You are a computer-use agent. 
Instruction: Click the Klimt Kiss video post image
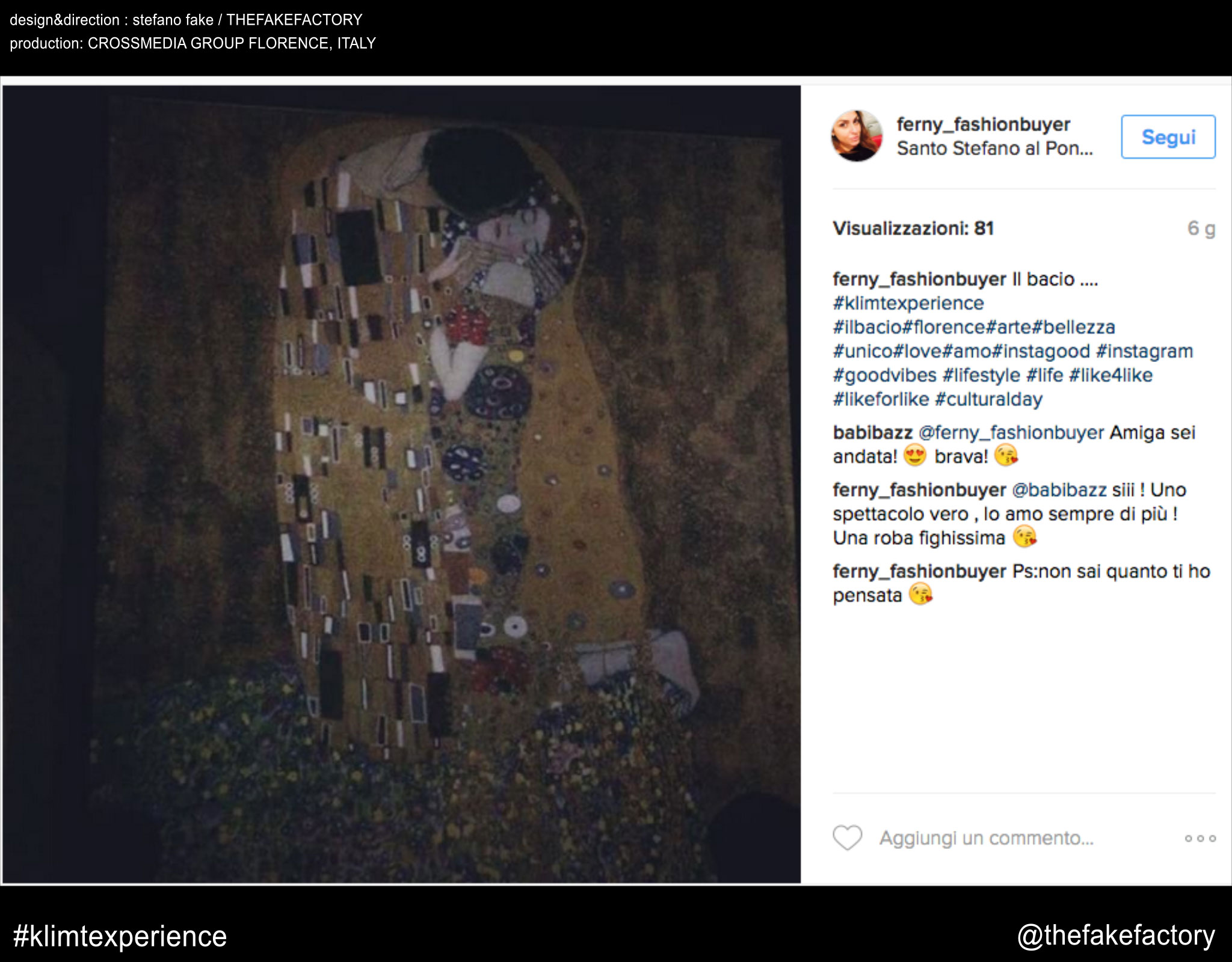[401, 484]
